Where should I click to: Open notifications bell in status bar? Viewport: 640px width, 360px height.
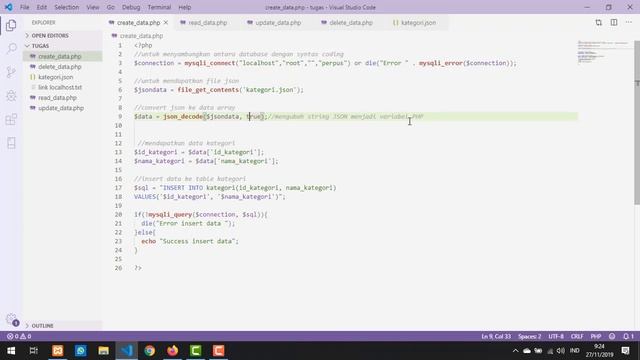point(628,336)
